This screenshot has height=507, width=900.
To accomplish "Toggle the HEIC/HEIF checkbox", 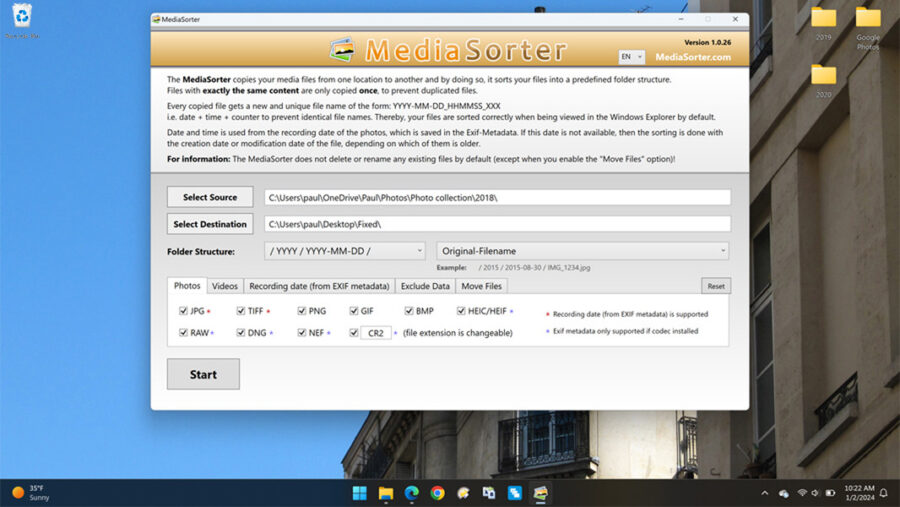I will [x=461, y=311].
